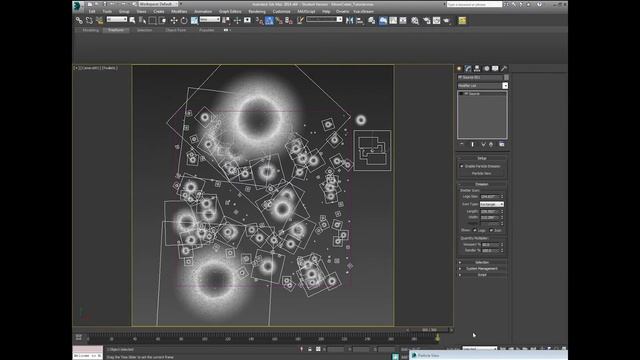
Task: Switch to the Display command panel tab
Action: pyautogui.click(x=495, y=69)
